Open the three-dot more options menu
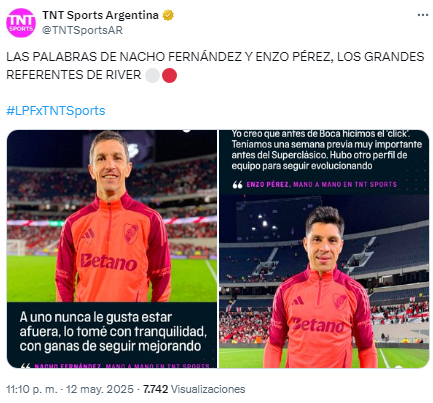Image resolution: width=433 pixels, height=403 pixels. tap(423, 15)
